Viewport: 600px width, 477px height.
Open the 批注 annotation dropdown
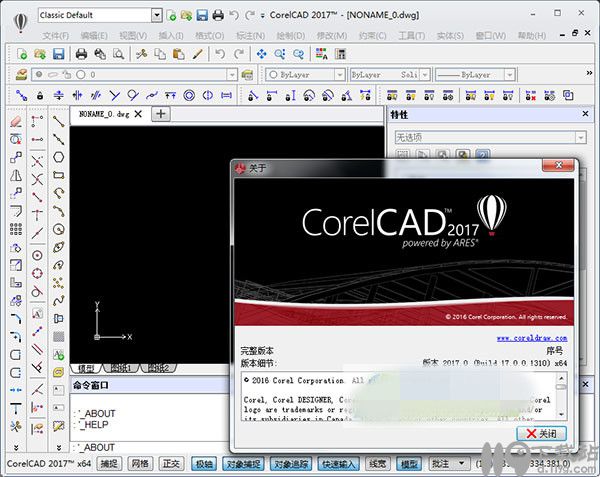pos(462,464)
